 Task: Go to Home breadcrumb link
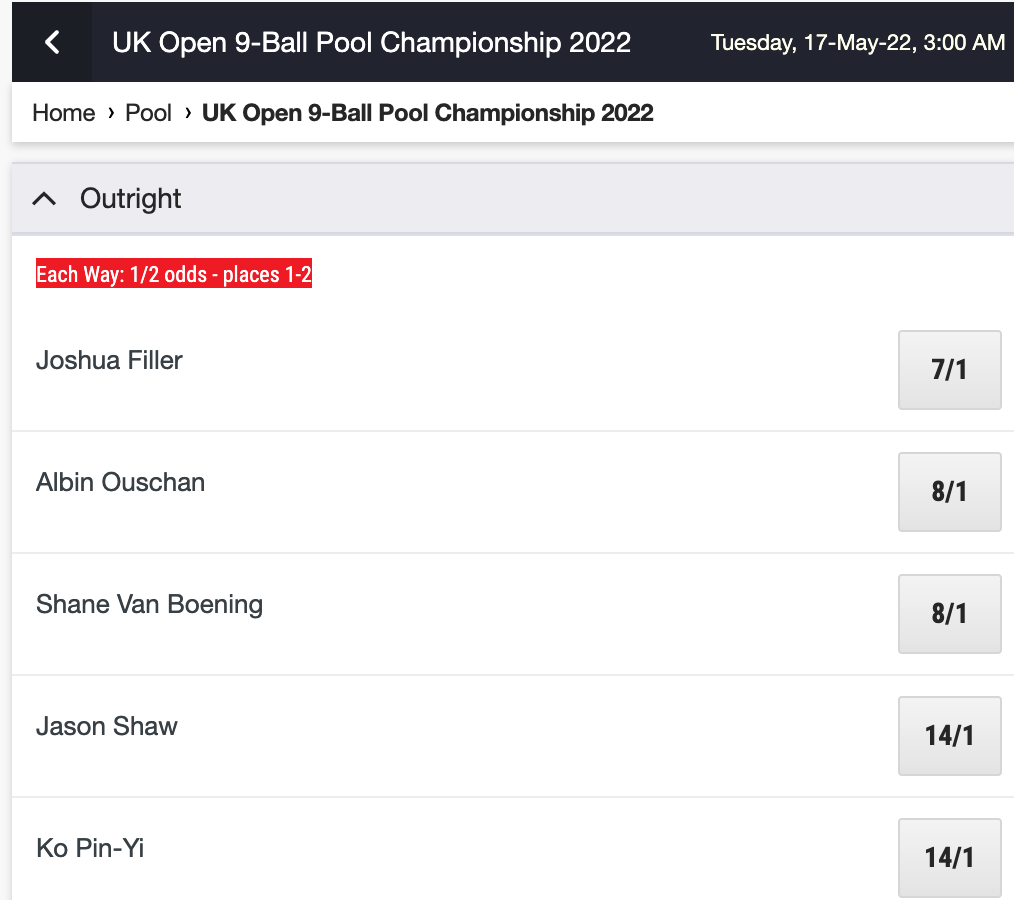click(x=63, y=113)
